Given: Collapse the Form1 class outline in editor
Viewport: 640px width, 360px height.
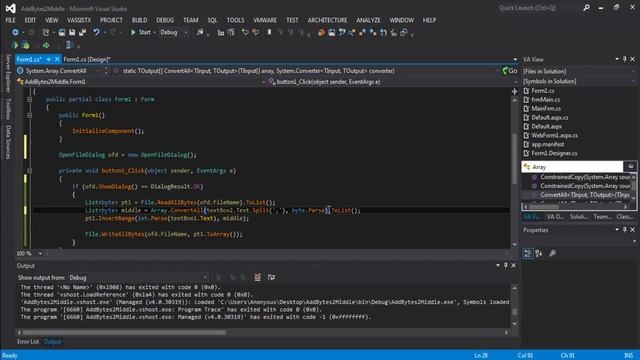Looking at the screenshot, I should tap(29, 99).
